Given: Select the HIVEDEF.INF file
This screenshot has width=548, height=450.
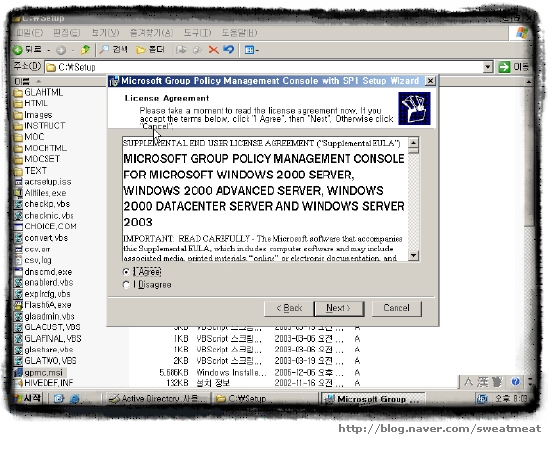Looking at the screenshot, I should 44,383.
